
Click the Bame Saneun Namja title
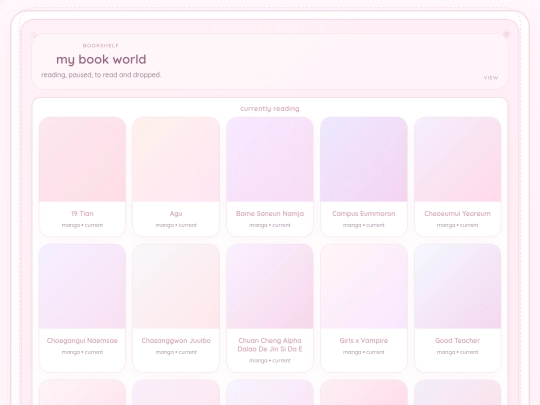click(x=270, y=214)
